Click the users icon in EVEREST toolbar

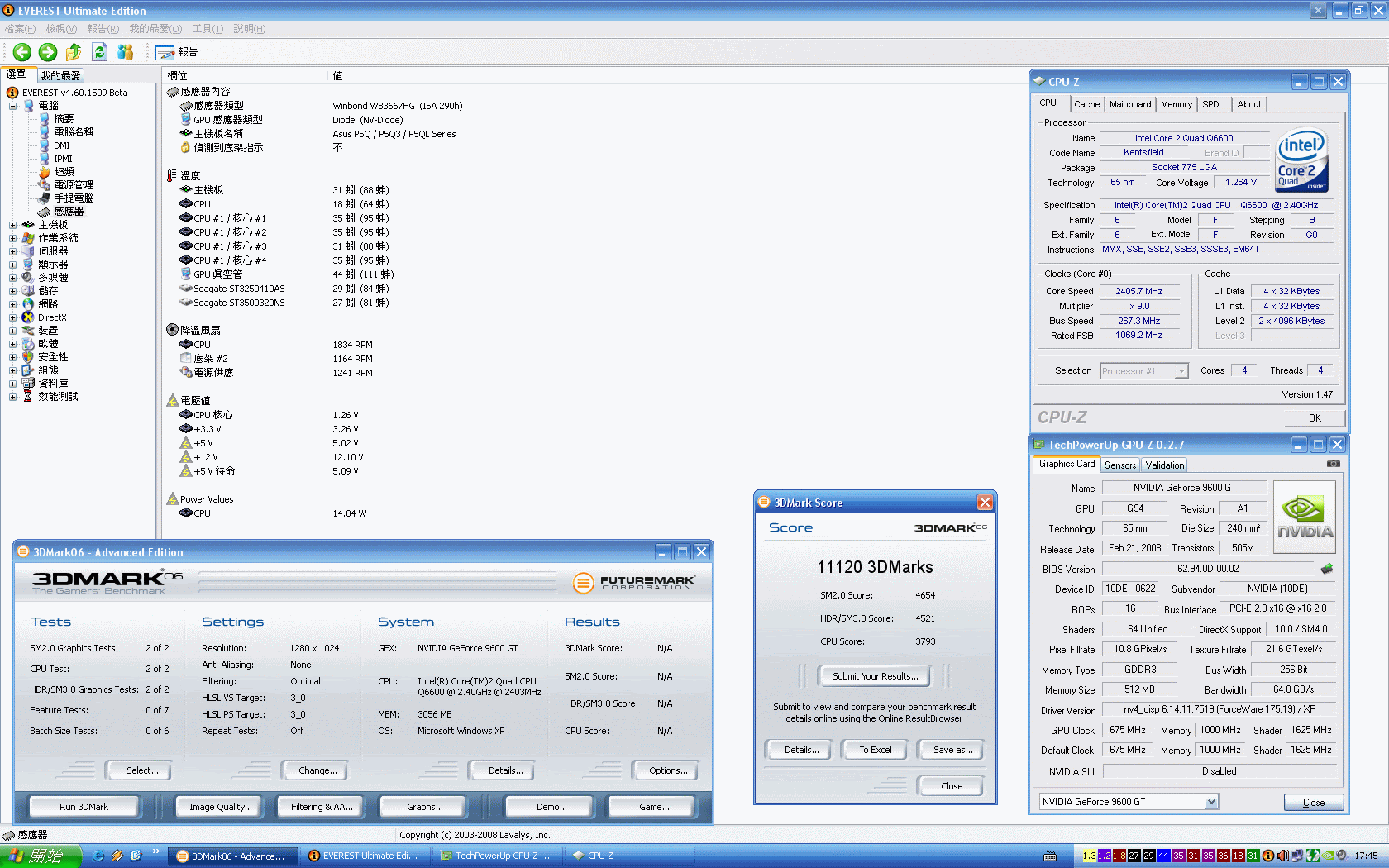pyautogui.click(x=125, y=52)
